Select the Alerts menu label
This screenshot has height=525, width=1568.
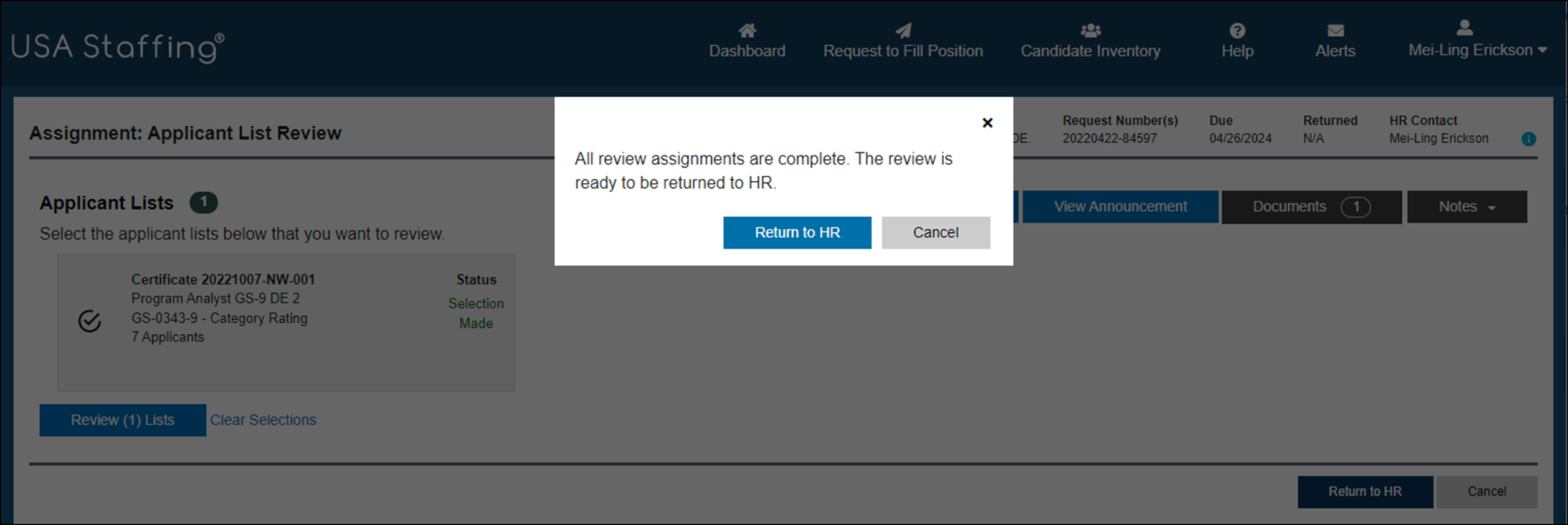pyautogui.click(x=1335, y=51)
